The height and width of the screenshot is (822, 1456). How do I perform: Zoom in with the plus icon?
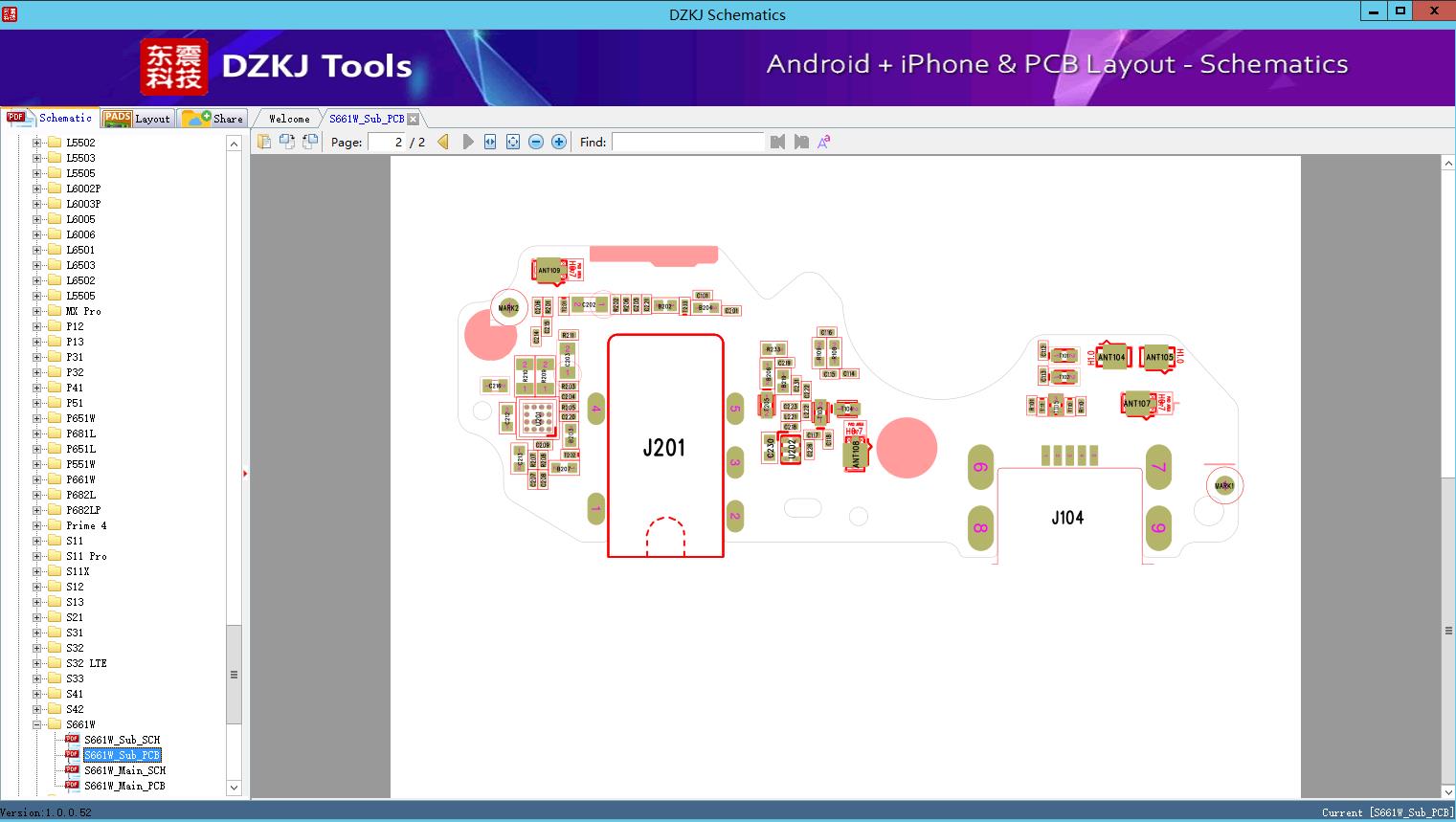(x=559, y=142)
